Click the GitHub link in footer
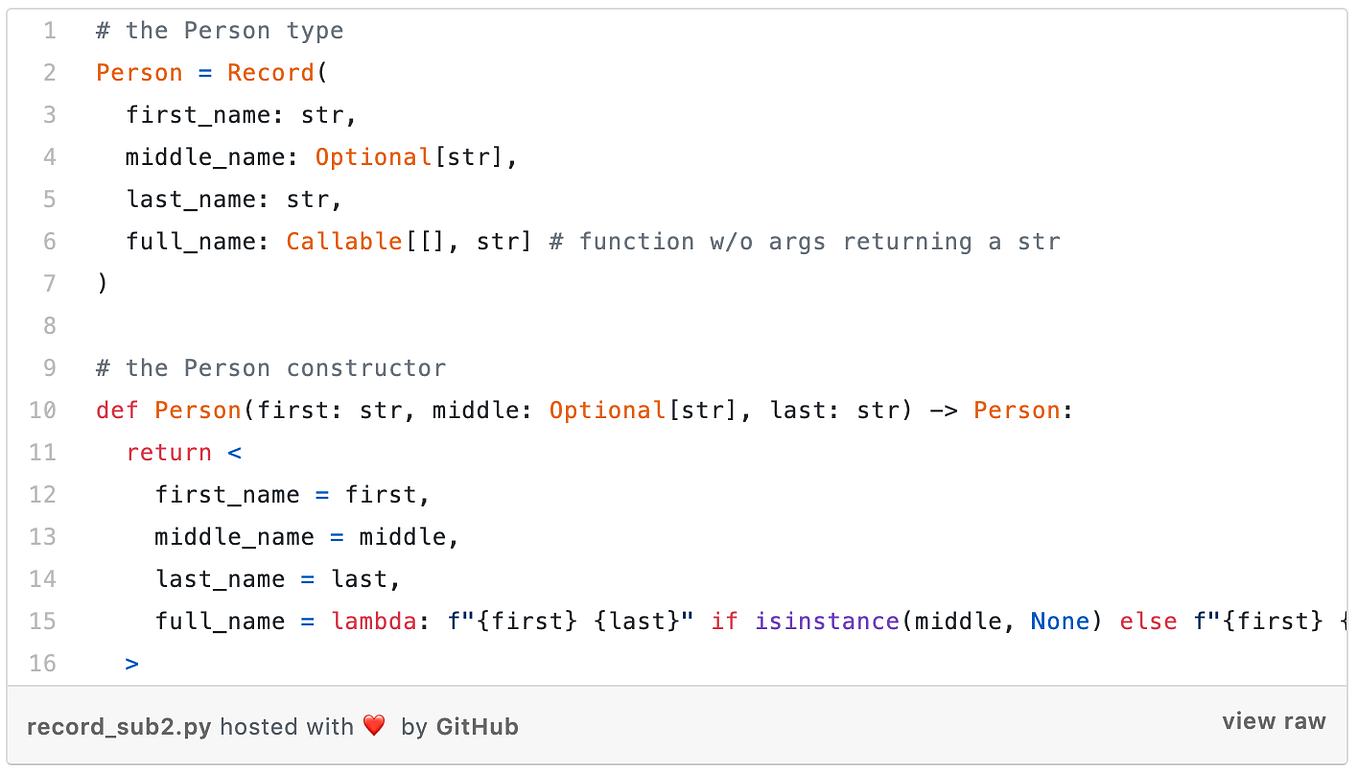The image size is (1358, 775). click(477, 727)
